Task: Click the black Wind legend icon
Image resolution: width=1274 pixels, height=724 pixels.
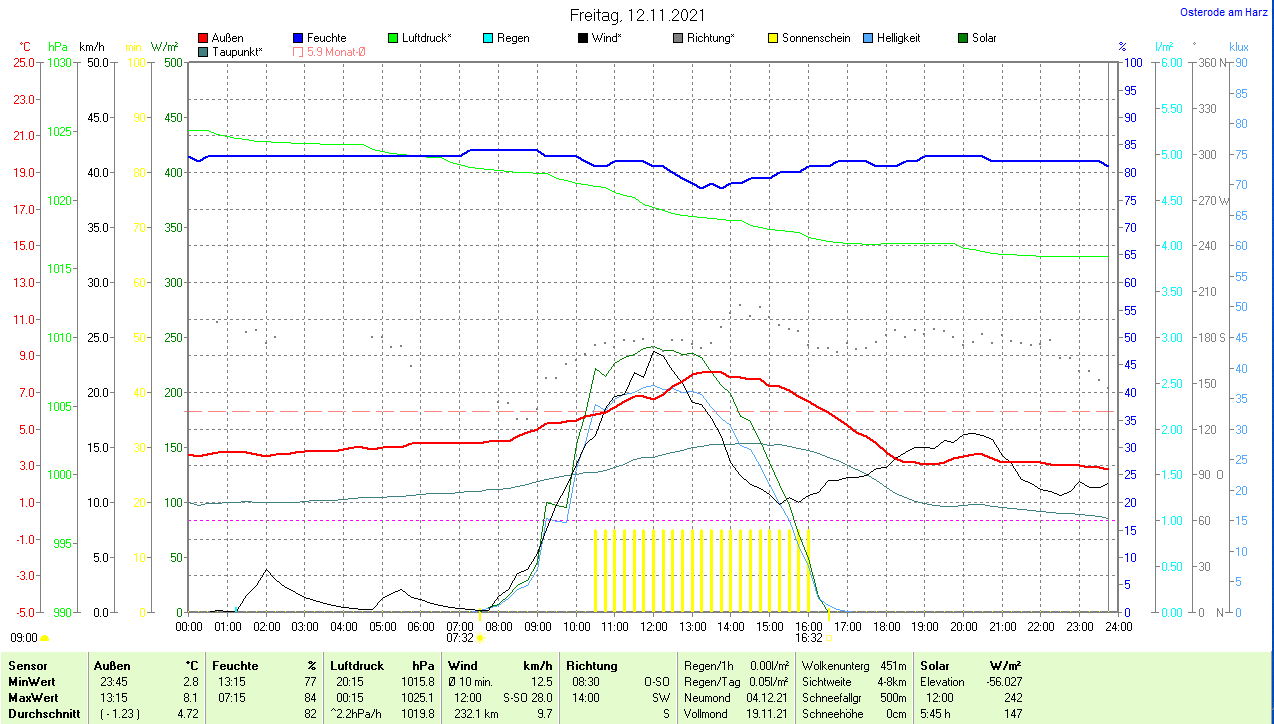Action: pyautogui.click(x=583, y=38)
